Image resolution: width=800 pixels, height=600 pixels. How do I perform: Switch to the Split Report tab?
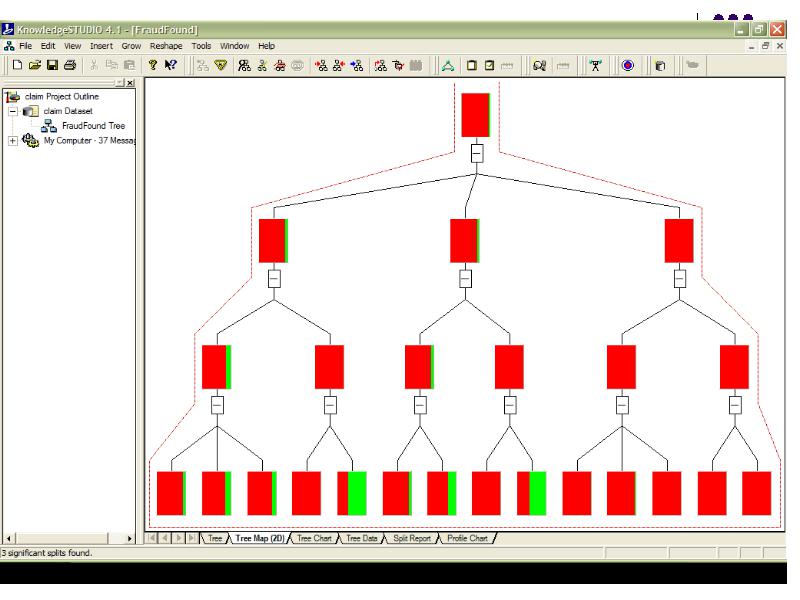point(412,538)
